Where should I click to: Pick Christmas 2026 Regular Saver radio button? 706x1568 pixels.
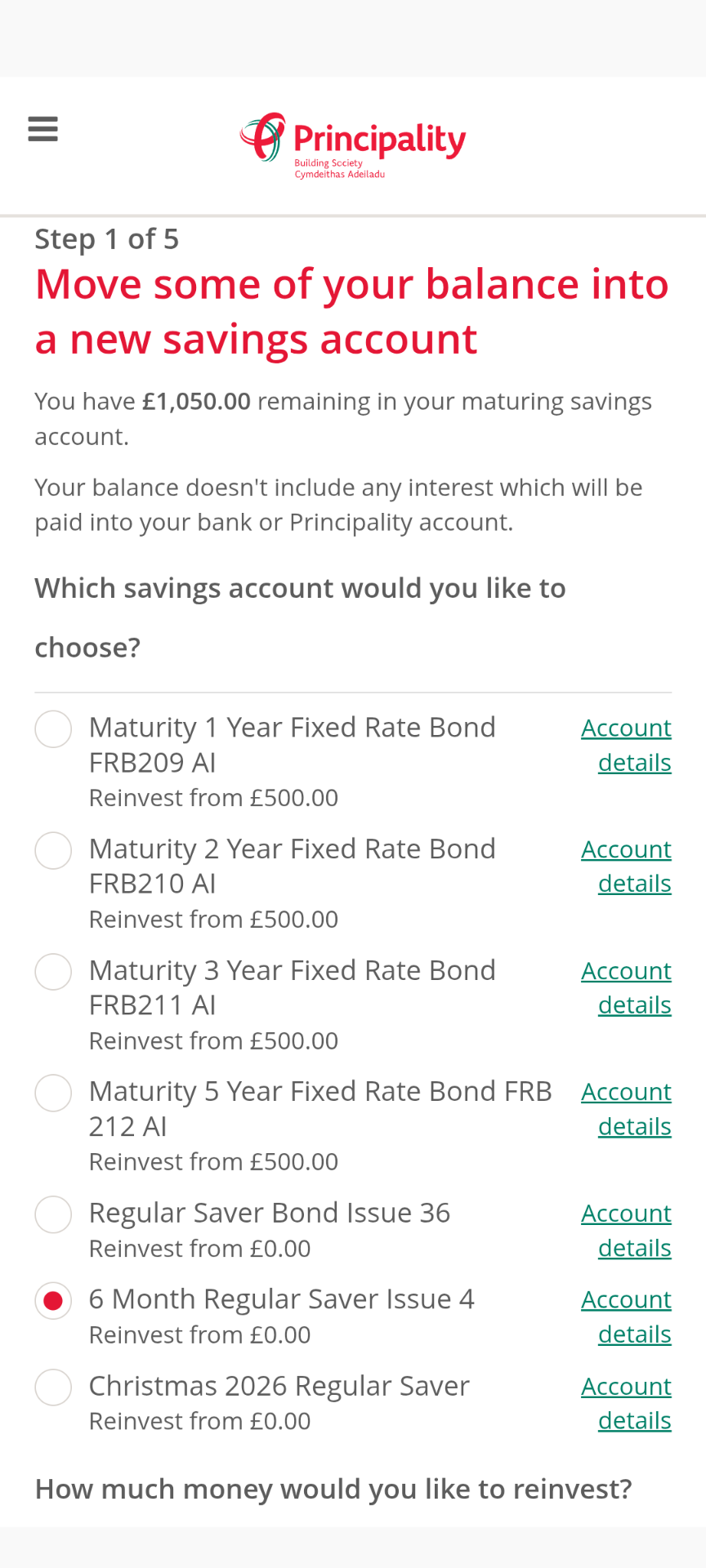coord(53,1387)
